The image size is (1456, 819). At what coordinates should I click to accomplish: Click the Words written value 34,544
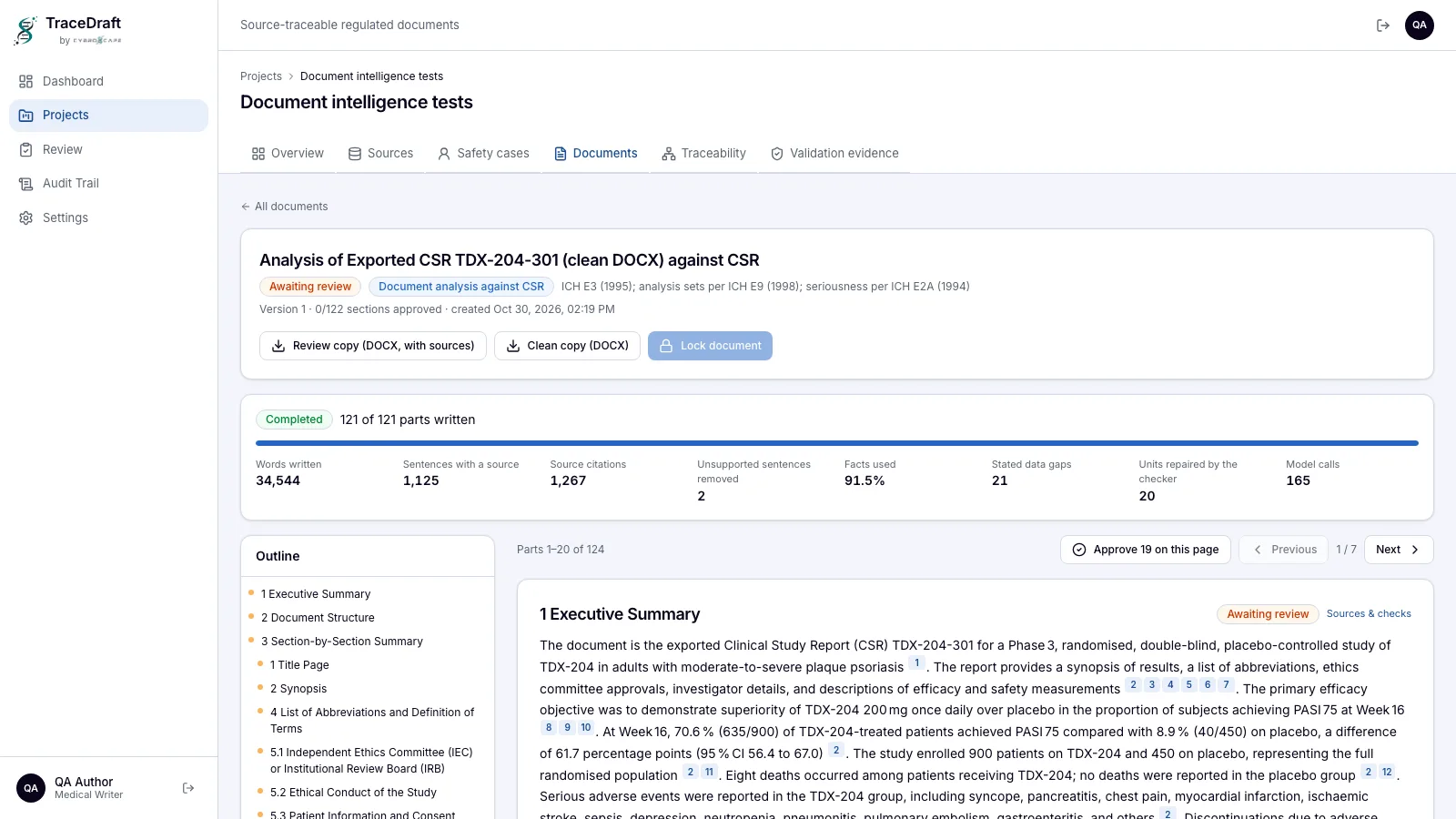tap(278, 481)
